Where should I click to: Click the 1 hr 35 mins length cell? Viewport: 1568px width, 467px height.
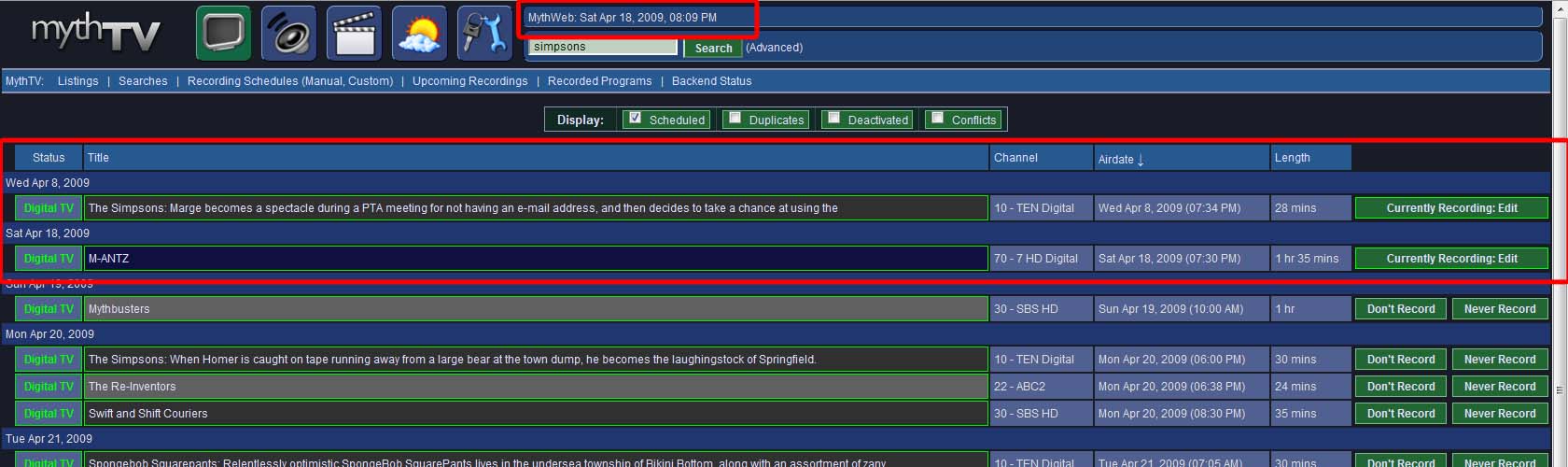click(x=1310, y=259)
